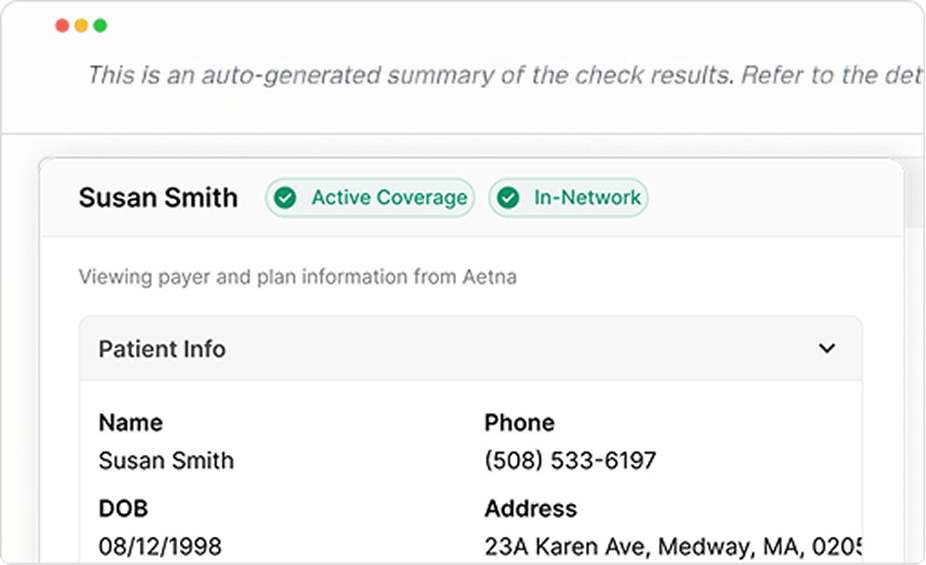
Task: Click the Patient Info header label
Action: coord(162,349)
